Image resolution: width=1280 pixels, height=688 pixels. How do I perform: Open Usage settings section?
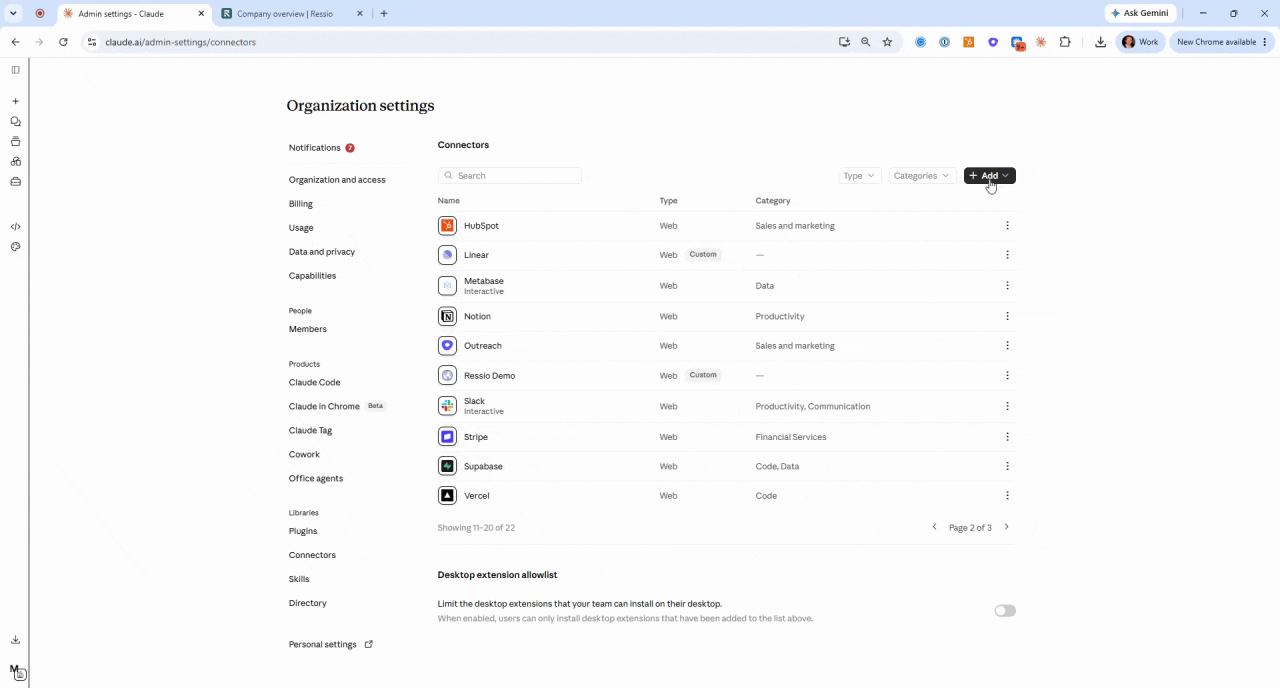pos(301,228)
